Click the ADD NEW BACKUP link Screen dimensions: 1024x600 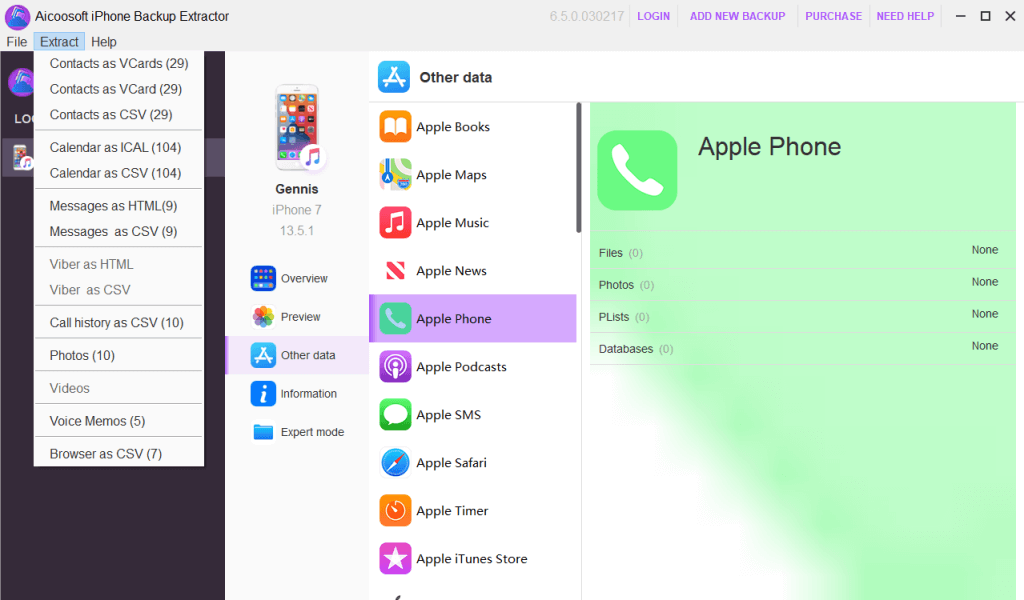click(737, 16)
